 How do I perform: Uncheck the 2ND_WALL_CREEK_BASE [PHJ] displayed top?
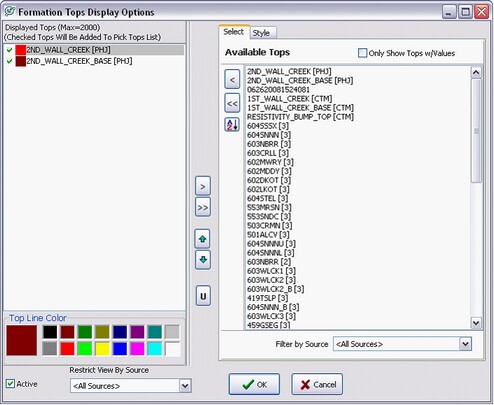pos(9,61)
